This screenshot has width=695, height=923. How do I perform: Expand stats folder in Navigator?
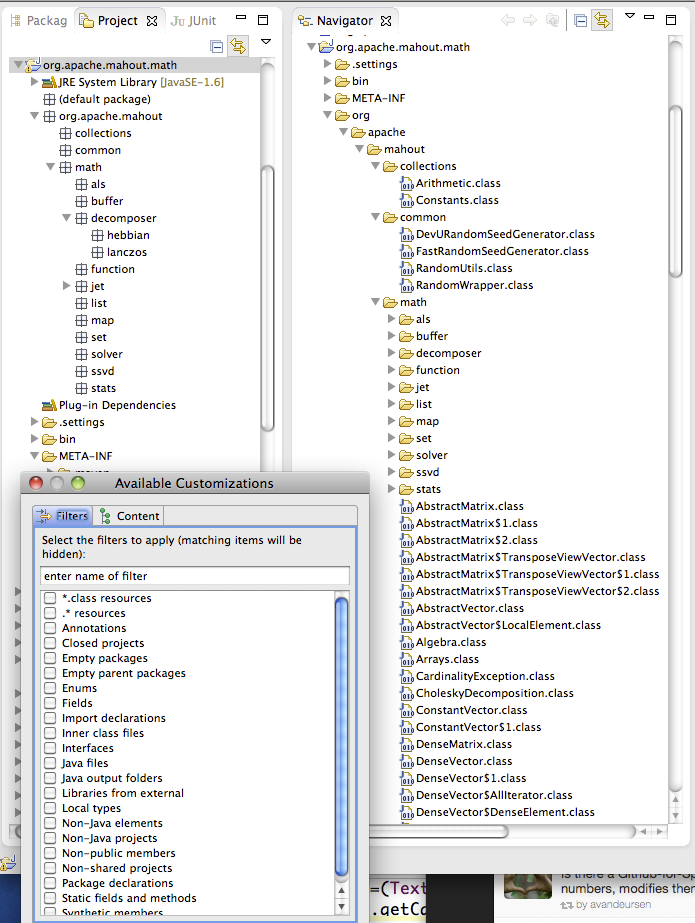tap(391, 489)
